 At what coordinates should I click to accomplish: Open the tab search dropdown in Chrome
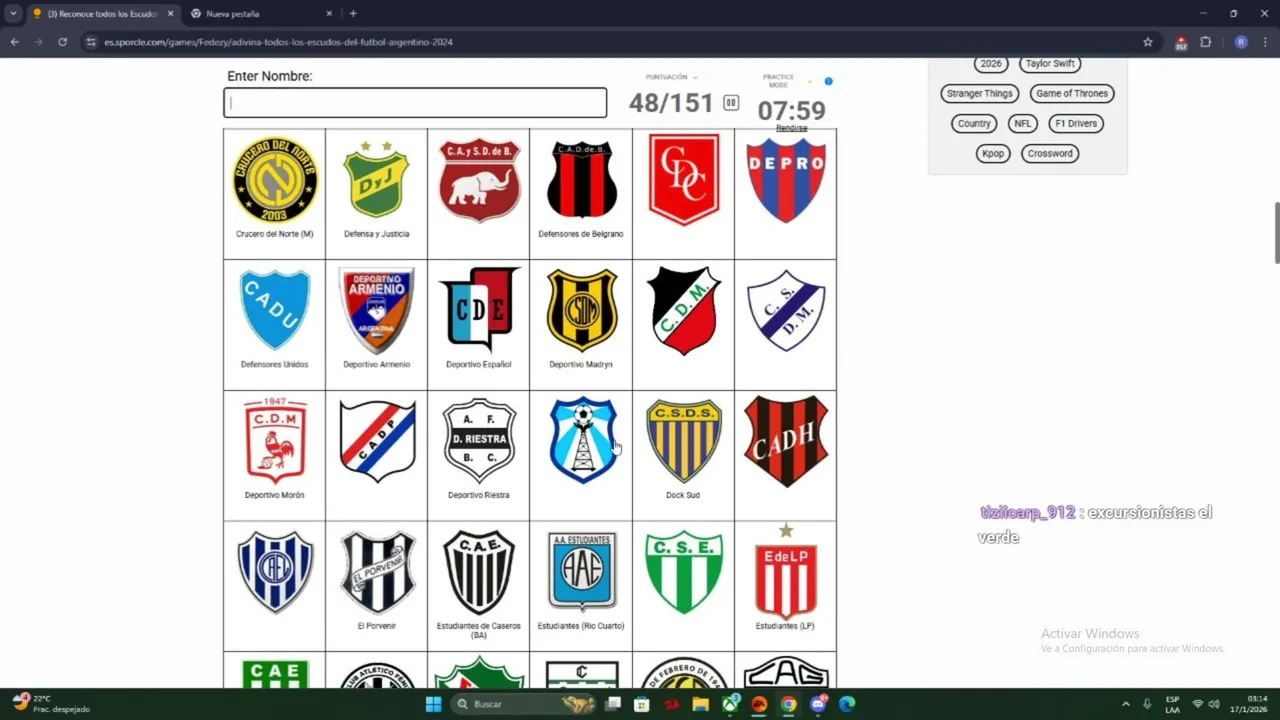13,14
